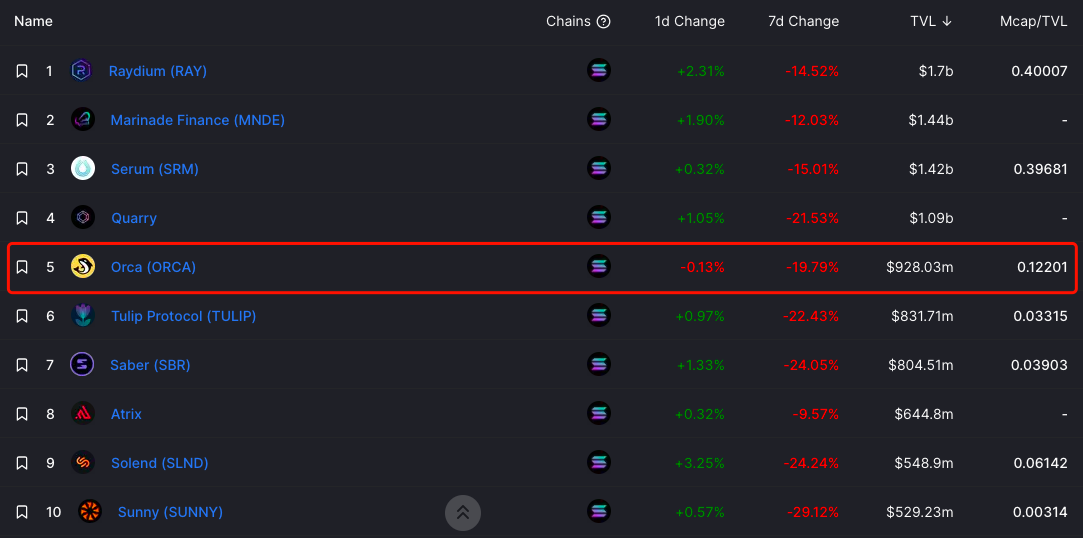
Task: Sort table by 1d Change header
Action: click(690, 21)
